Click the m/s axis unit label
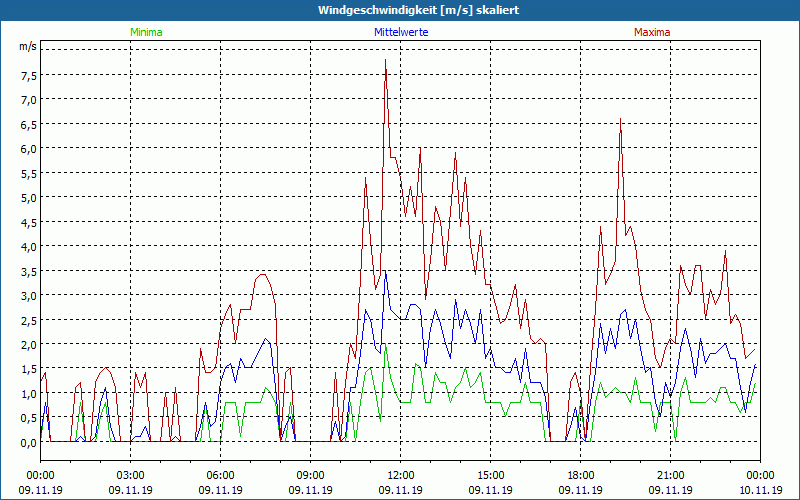The width and height of the screenshot is (800, 500). (28, 46)
